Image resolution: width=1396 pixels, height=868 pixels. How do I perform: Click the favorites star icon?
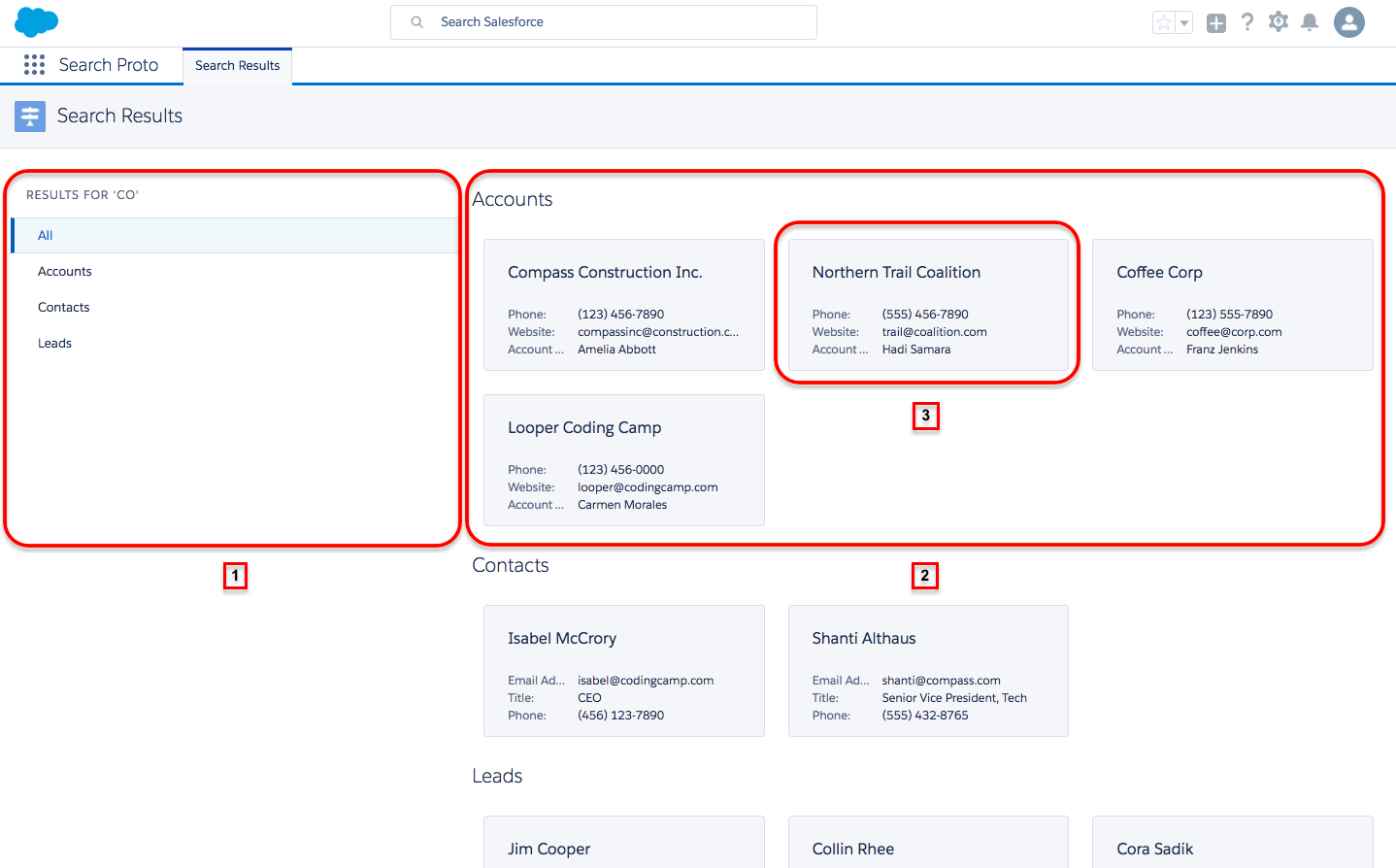[1164, 22]
